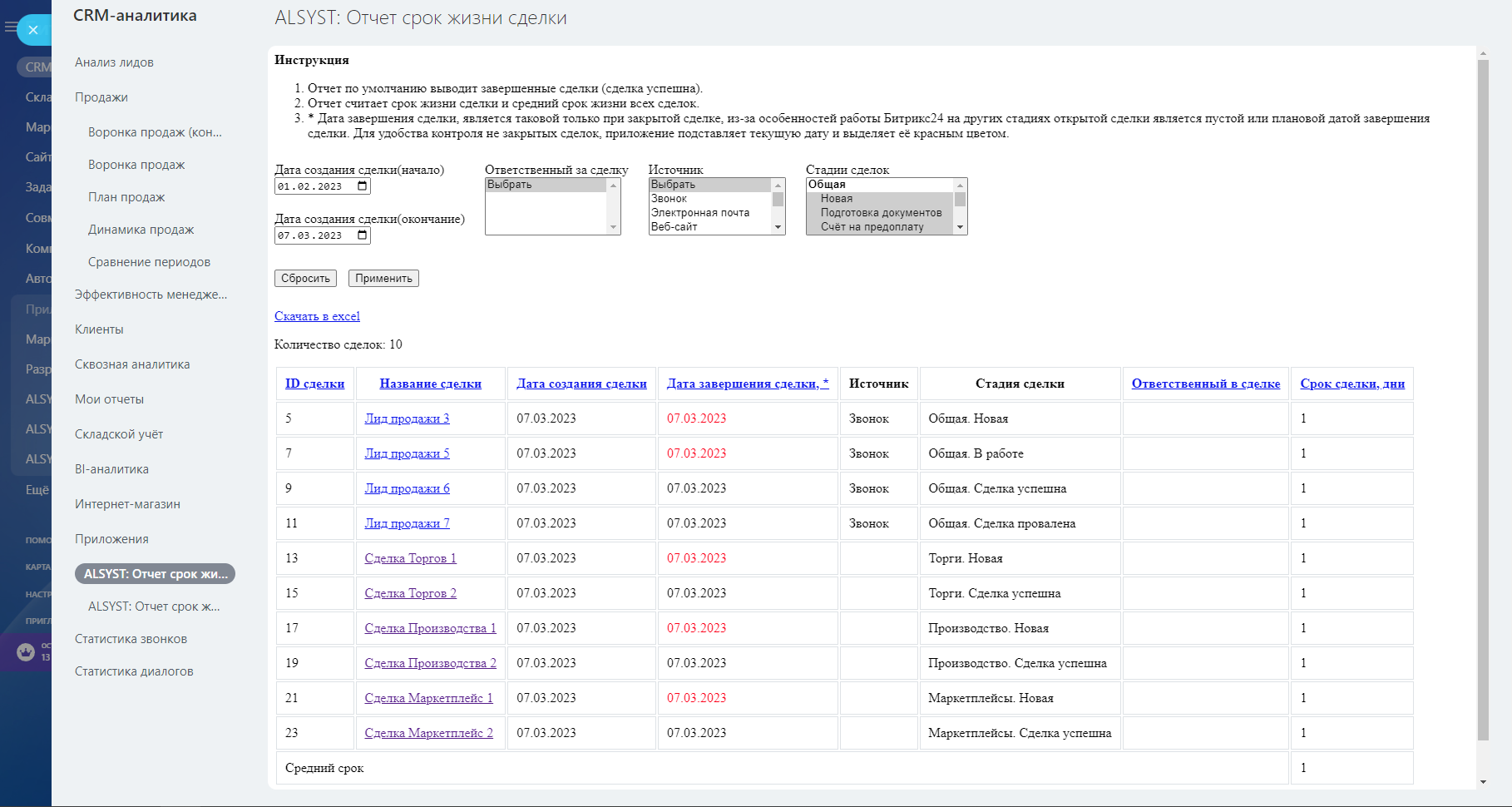Go to Статистика звонков section

[x=131, y=639]
